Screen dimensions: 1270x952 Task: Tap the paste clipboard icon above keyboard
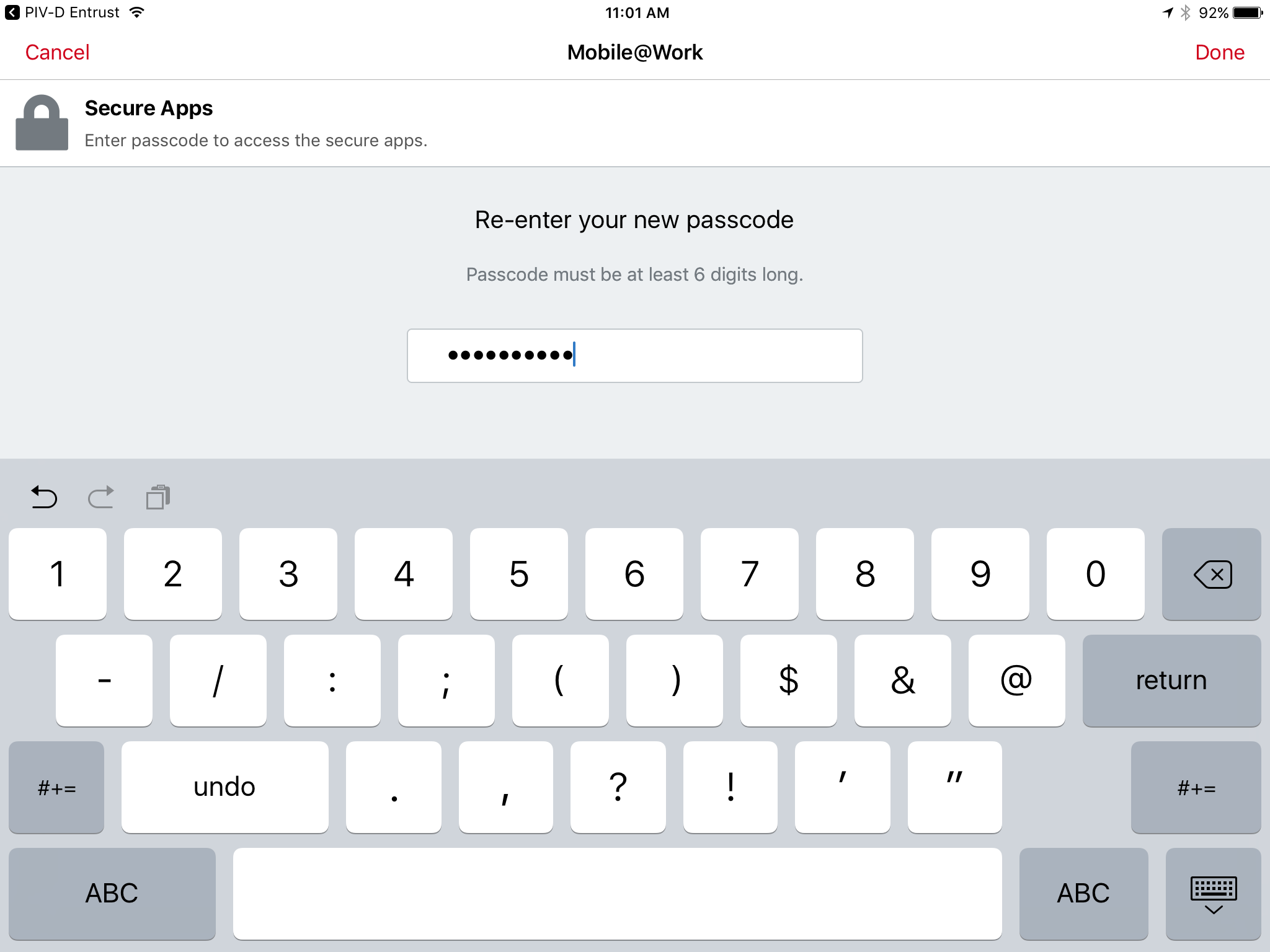[x=158, y=497]
